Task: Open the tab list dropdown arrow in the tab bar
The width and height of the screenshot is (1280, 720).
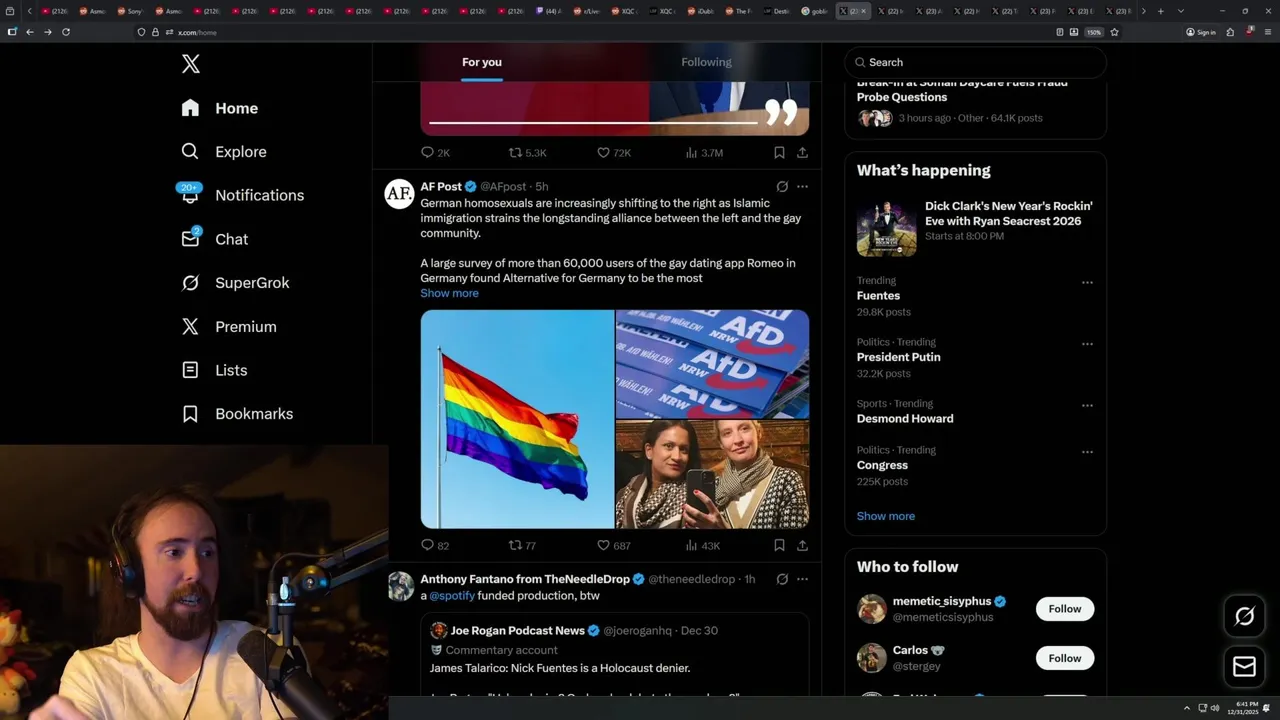Action: click(x=1181, y=11)
